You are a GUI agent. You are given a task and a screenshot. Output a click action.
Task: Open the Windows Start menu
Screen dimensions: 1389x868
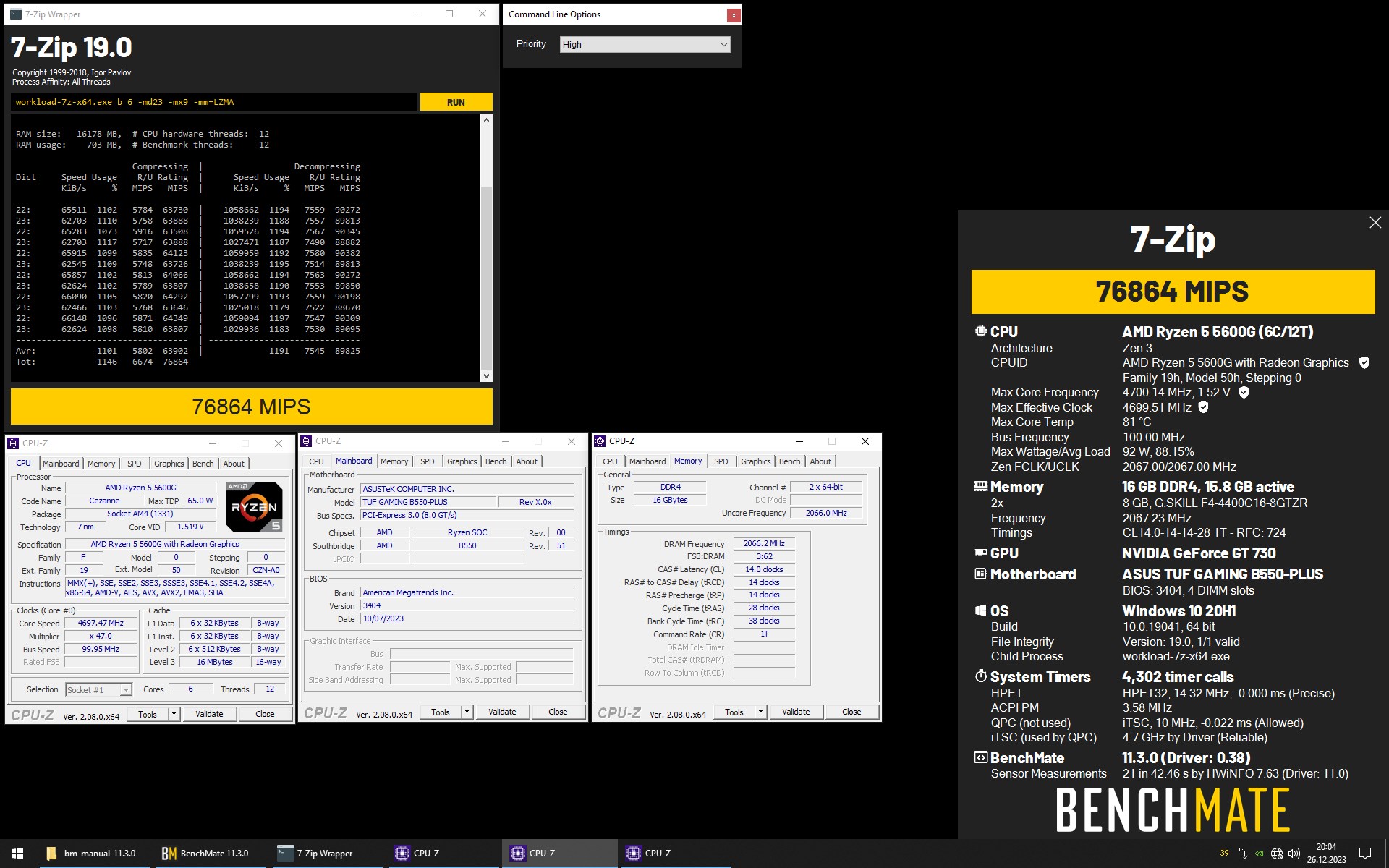click(17, 854)
